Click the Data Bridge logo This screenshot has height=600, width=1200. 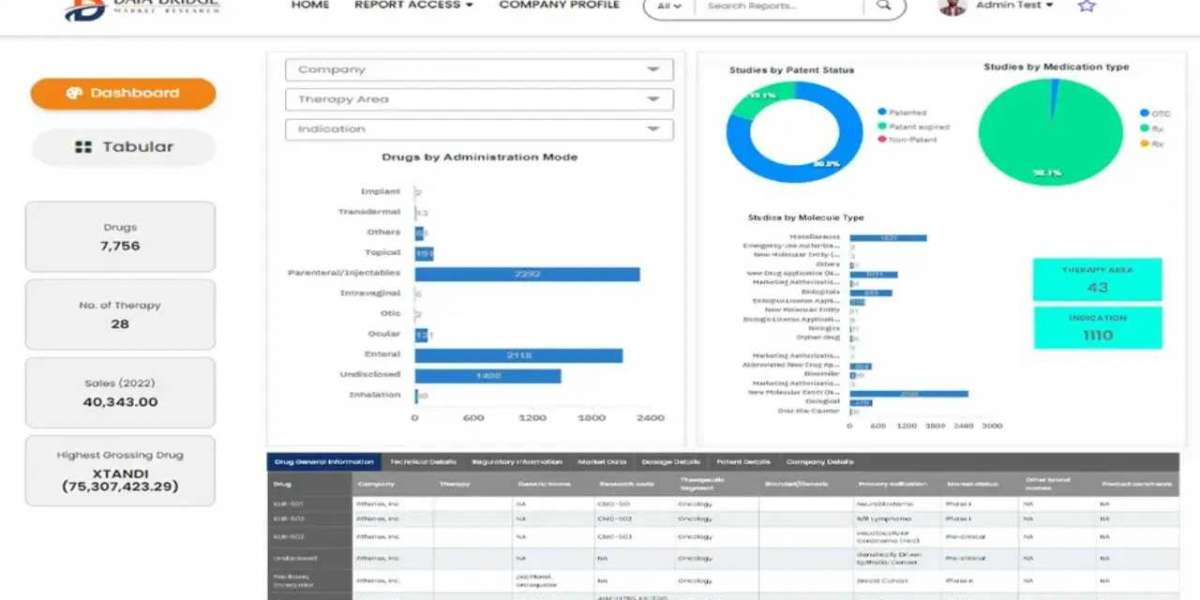pos(142,9)
